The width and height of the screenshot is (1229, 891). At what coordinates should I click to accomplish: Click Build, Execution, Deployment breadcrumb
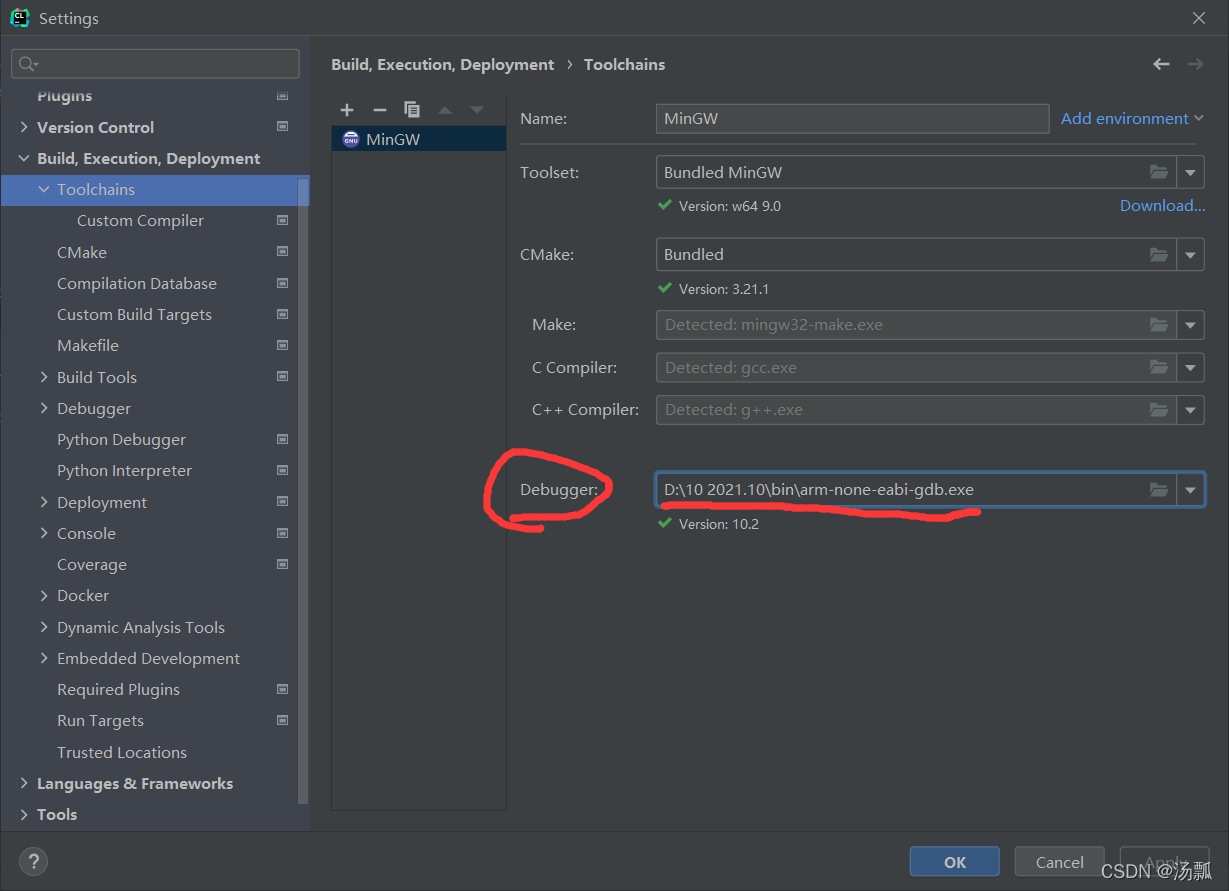[442, 64]
